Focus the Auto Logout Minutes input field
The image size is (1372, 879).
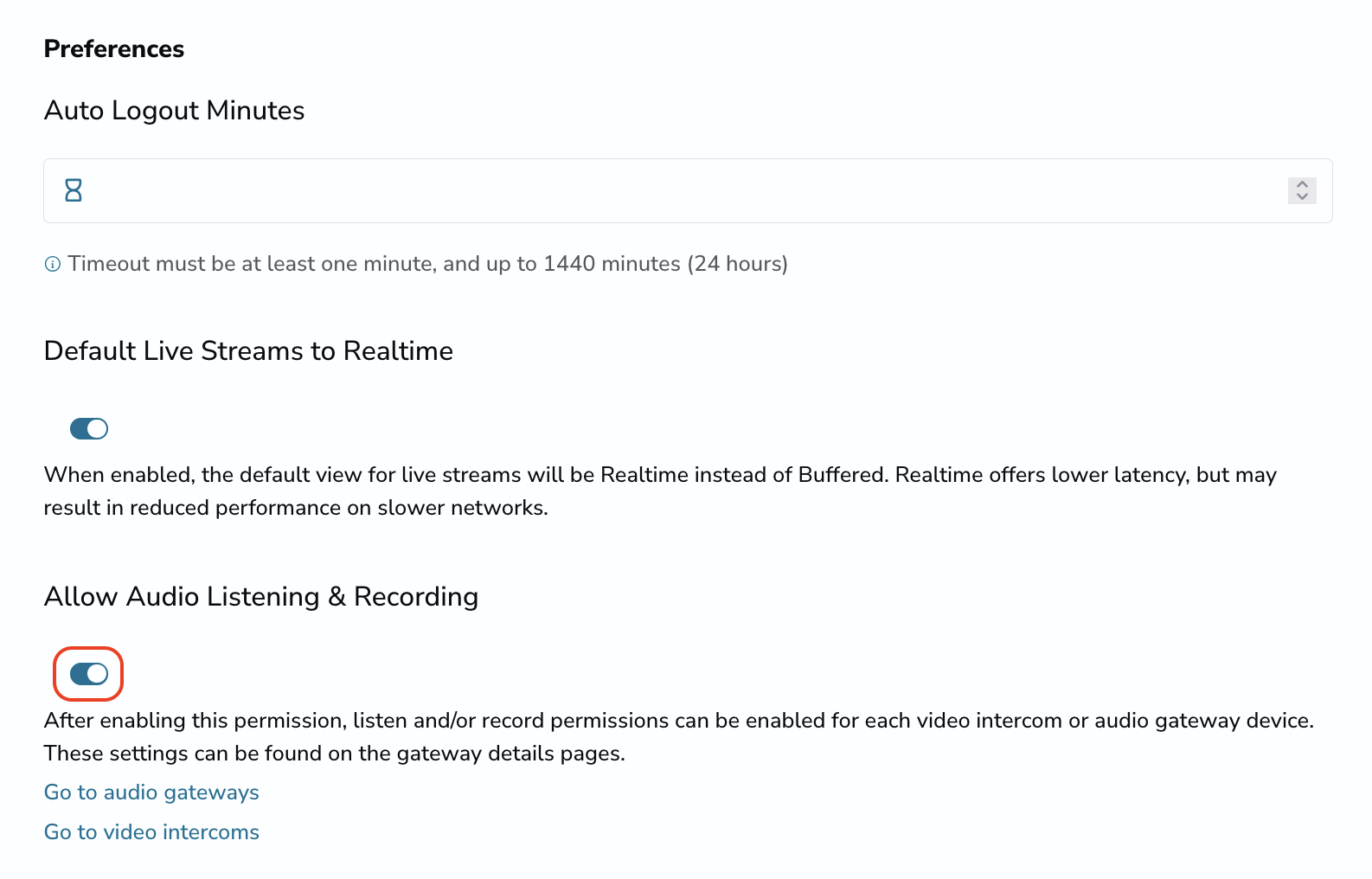coord(688,190)
